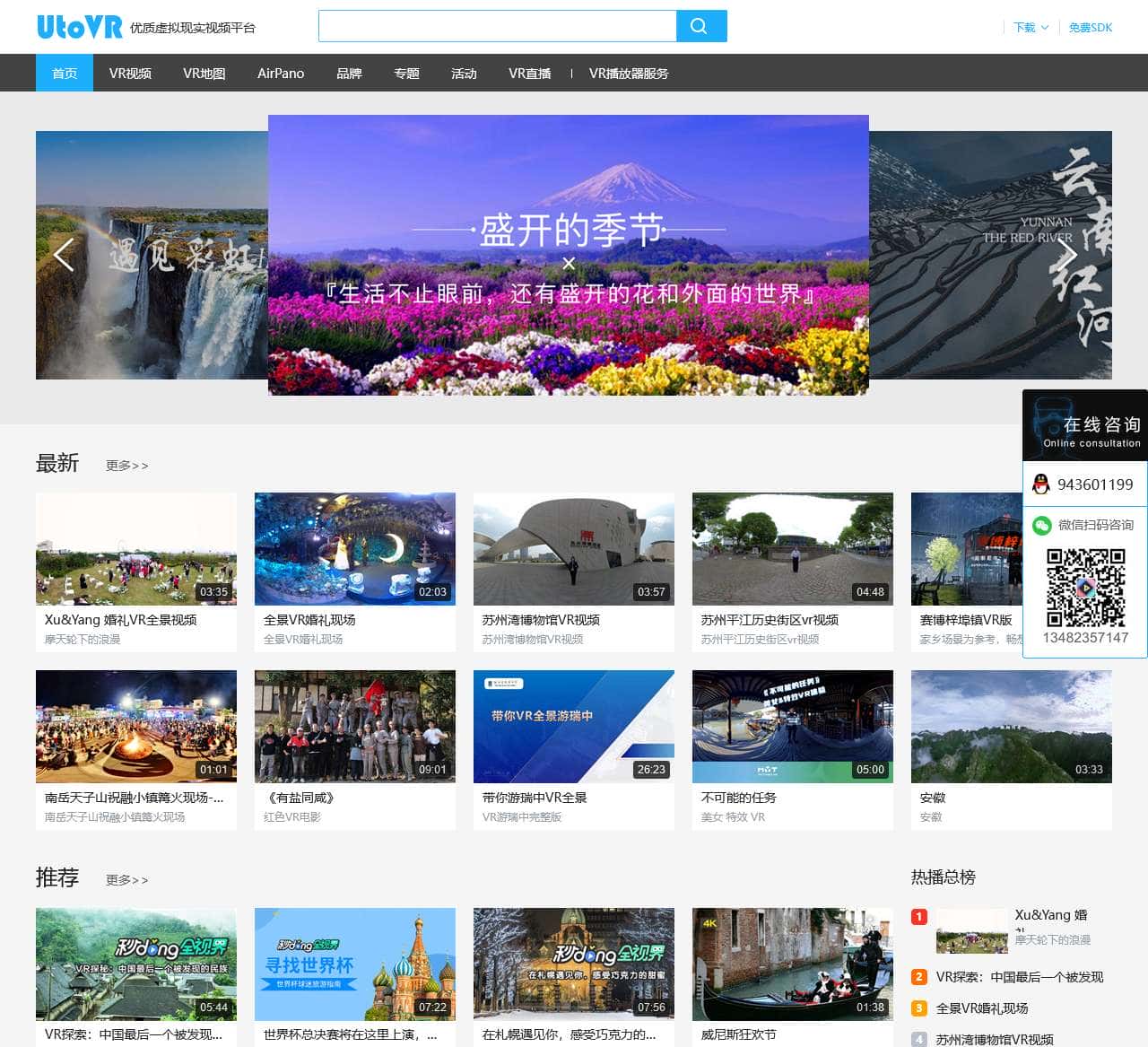Switch to the VR视频 nav tab
1148x1047 pixels.
pyautogui.click(x=130, y=74)
